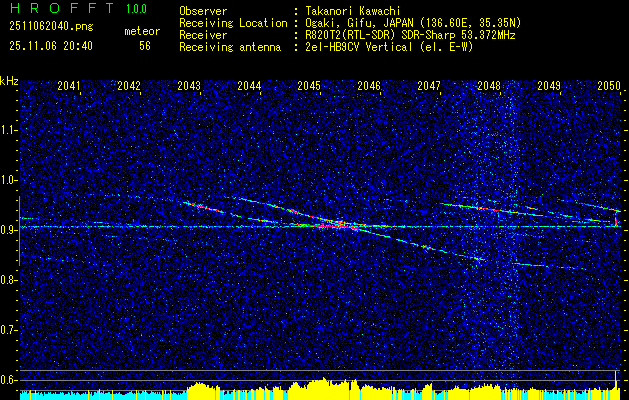Click the kHz axis unit label

[9, 81]
